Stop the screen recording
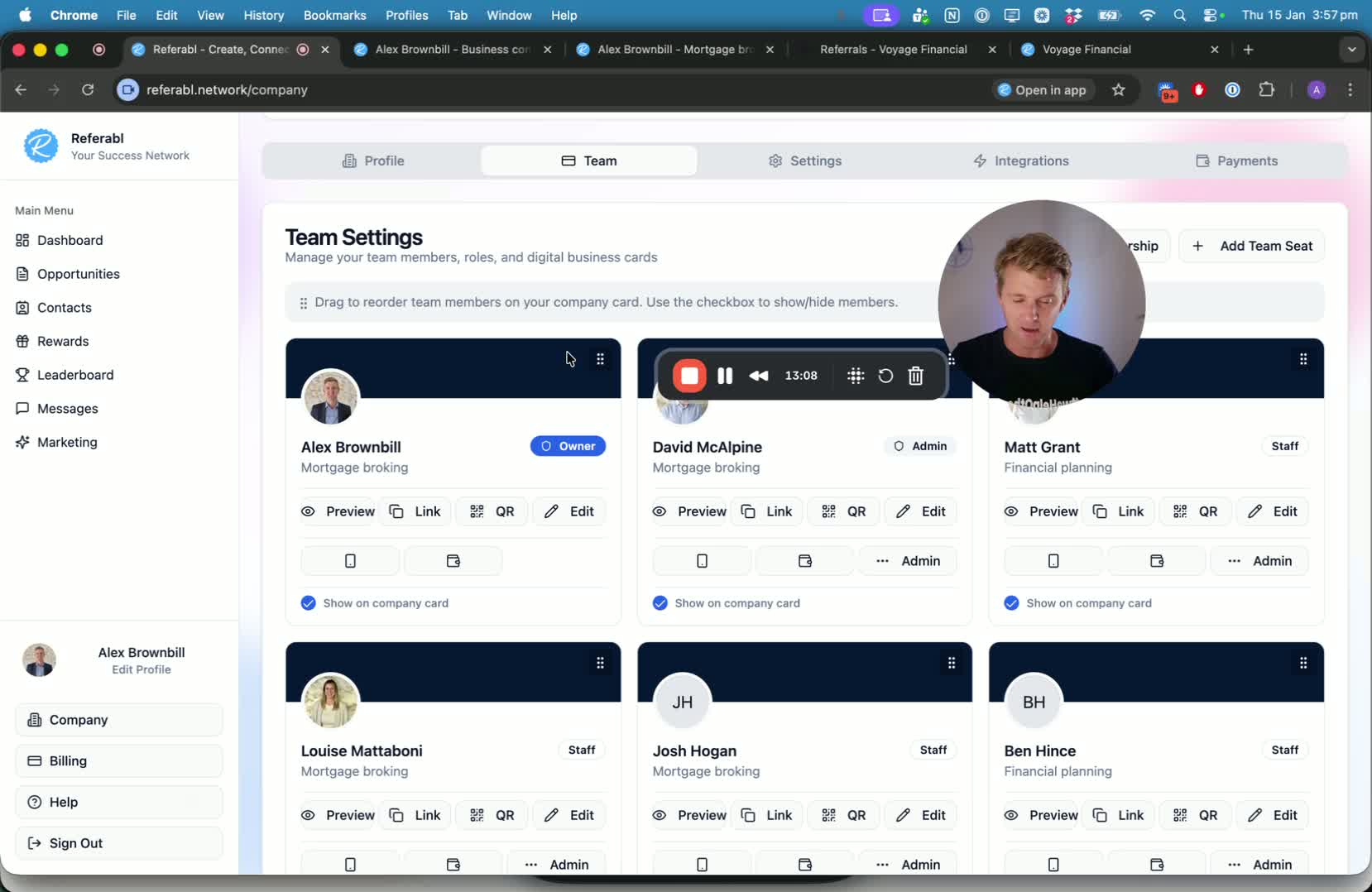The width and height of the screenshot is (1372, 892). pos(689,376)
